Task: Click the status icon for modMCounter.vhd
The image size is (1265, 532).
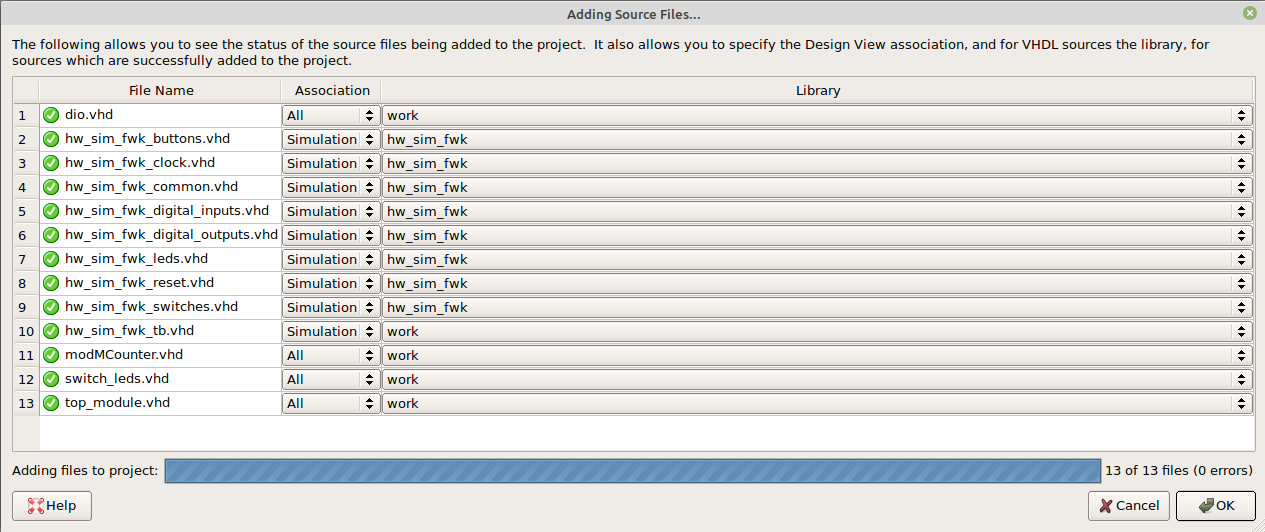Action: click(x=51, y=355)
